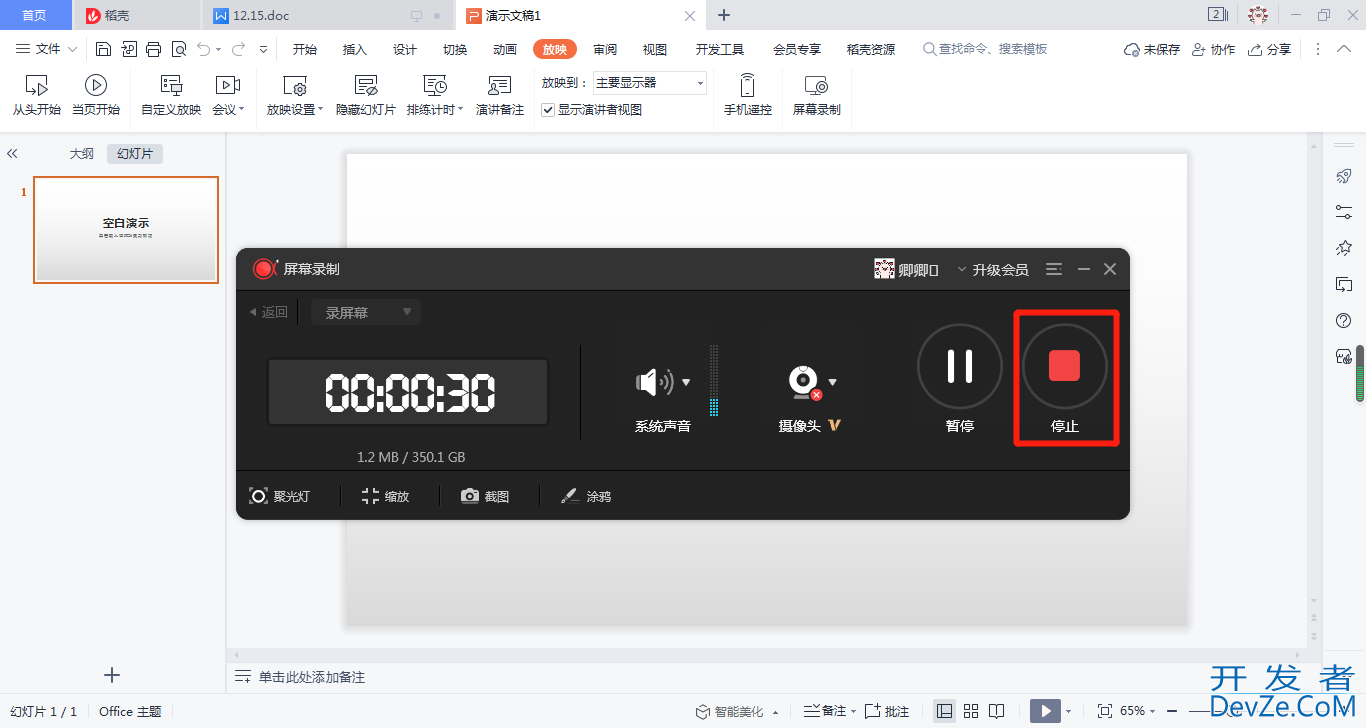The width and height of the screenshot is (1366, 728).
Task: Click the star icon in right sidebar
Action: 1344,248
